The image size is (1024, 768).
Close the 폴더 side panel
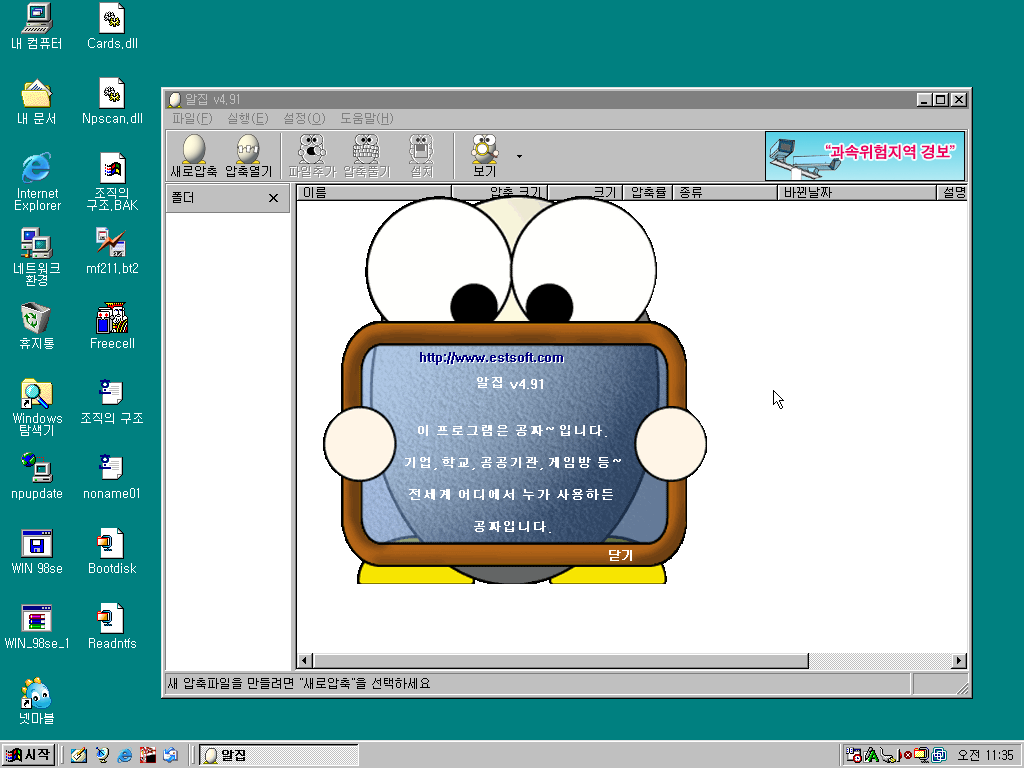pyautogui.click(x=273, y=198)
